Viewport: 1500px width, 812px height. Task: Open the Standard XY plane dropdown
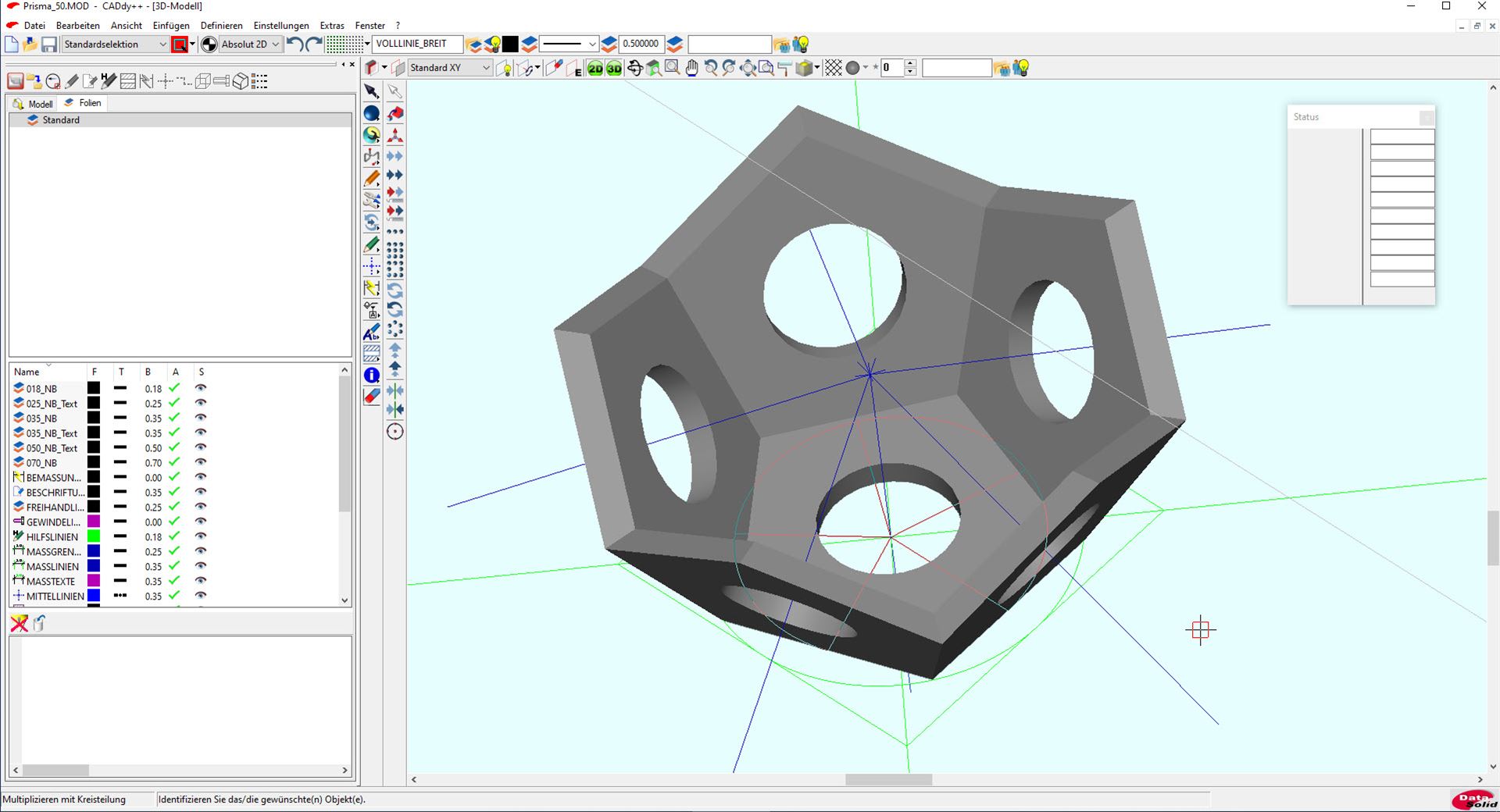[x=450, y=68]
